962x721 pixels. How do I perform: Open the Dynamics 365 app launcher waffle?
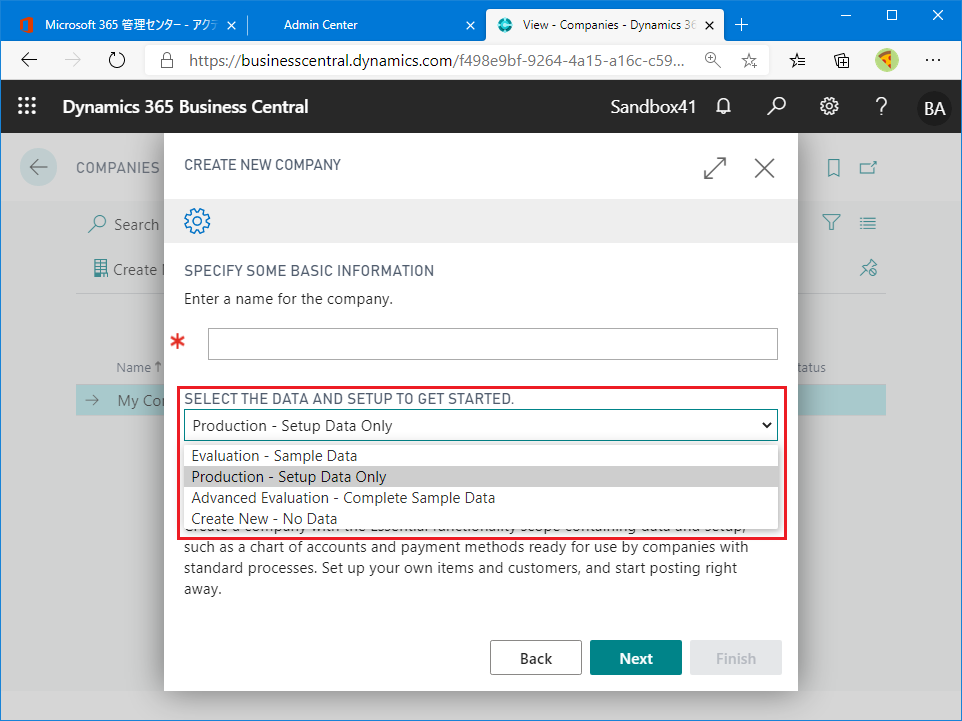[x=27, y=106]
